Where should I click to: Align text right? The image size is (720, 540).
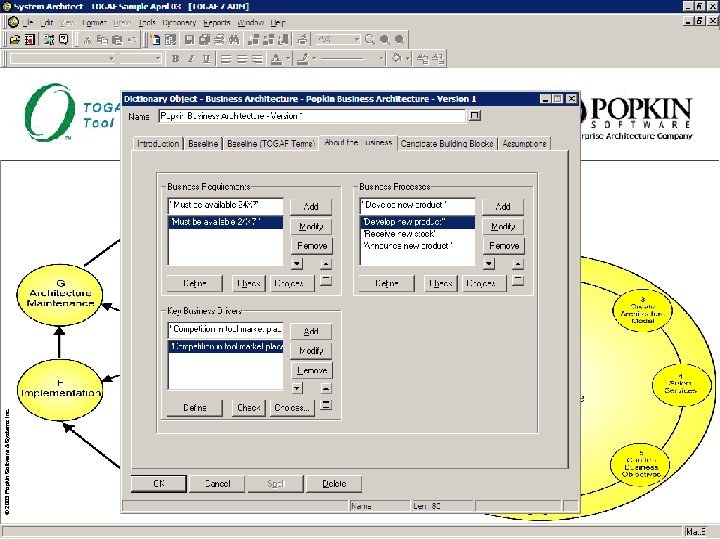(x=258, y=59)
